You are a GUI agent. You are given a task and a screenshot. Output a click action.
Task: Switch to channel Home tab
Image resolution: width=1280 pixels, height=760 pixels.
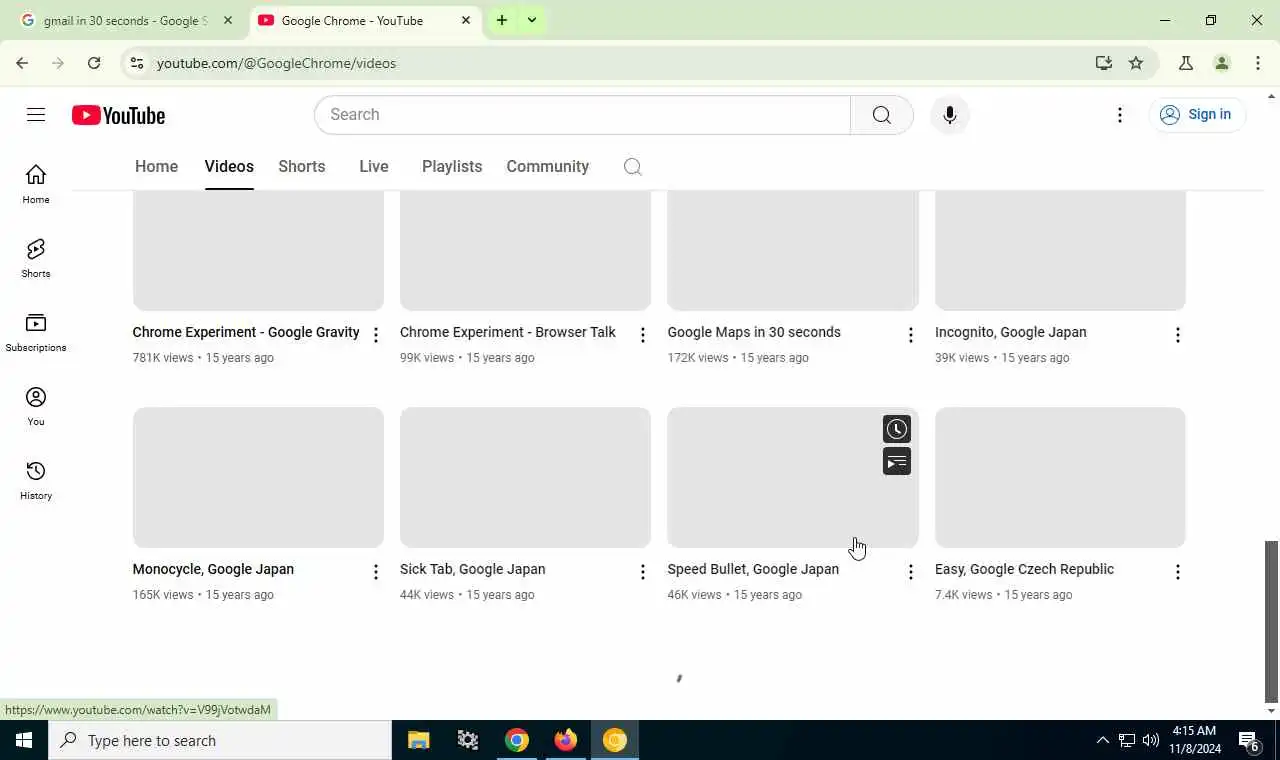156,167
